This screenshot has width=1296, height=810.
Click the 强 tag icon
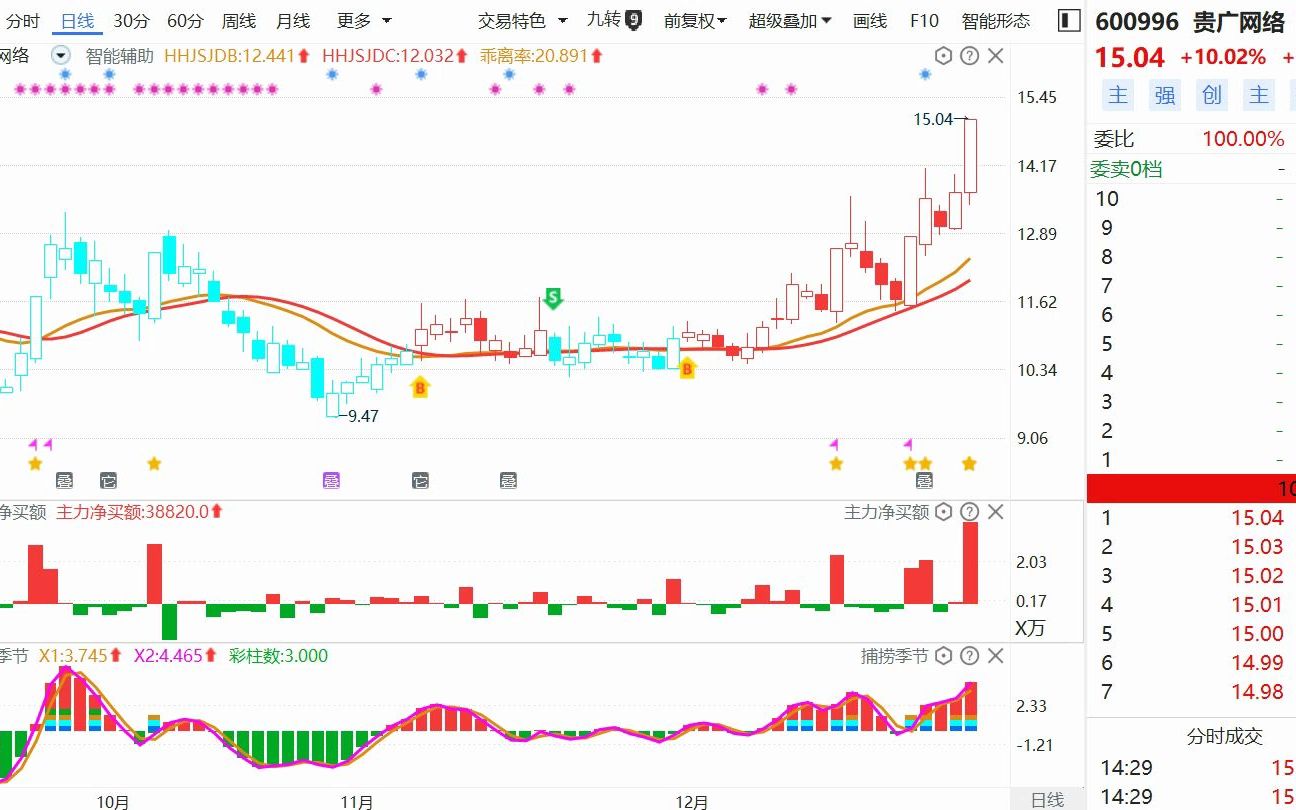click(x=1165, y=95)
